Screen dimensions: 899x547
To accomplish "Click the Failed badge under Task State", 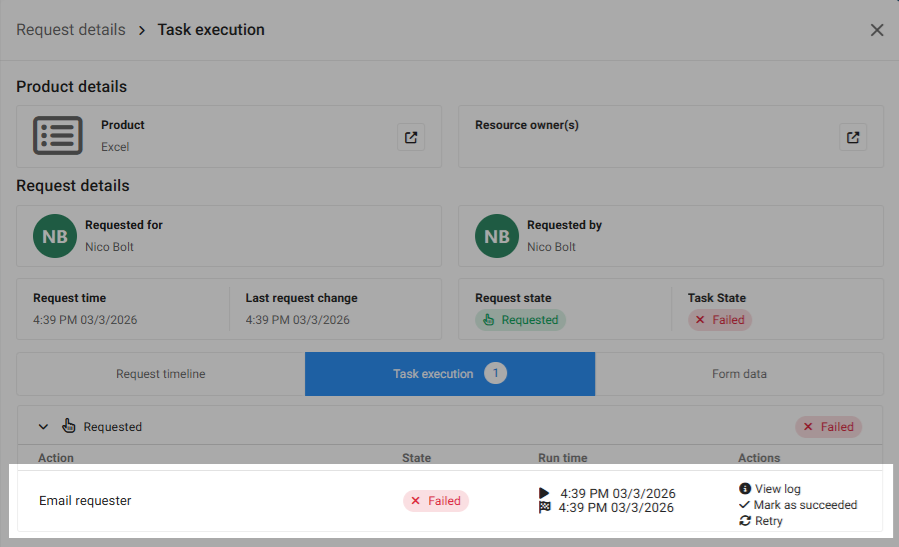I will point(720,320).
